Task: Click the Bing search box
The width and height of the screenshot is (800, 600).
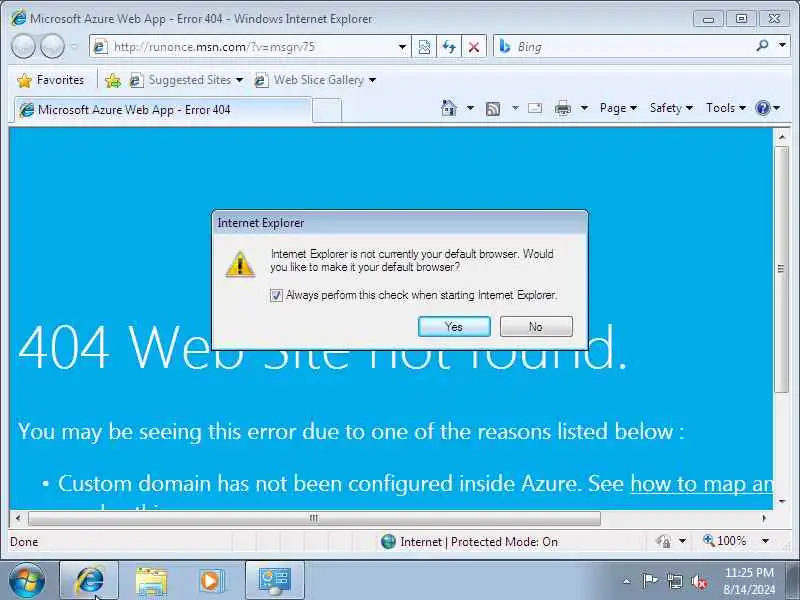Action: 624,47
